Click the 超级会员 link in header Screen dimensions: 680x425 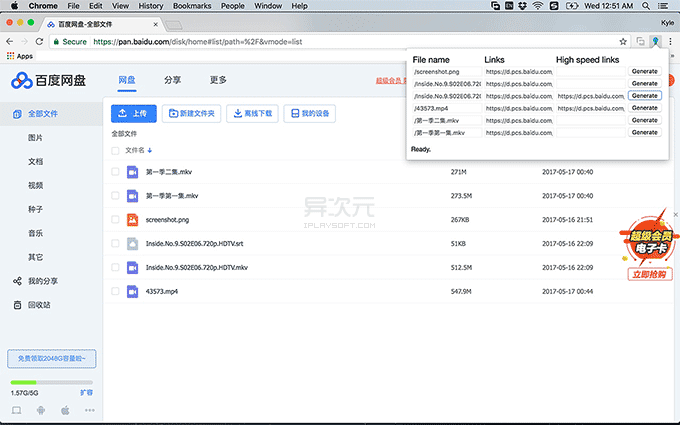coord(391,81)
